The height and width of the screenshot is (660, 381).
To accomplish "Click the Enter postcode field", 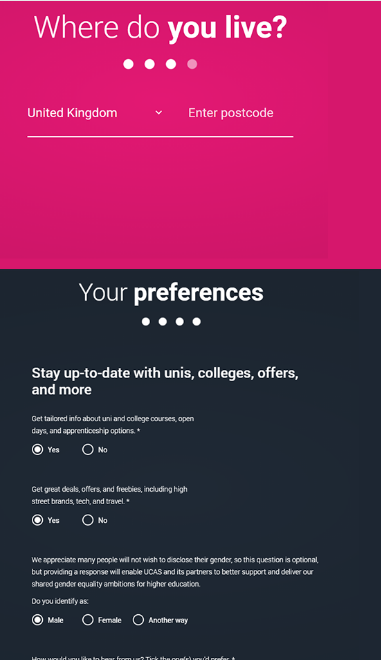I will click(240, 113).
